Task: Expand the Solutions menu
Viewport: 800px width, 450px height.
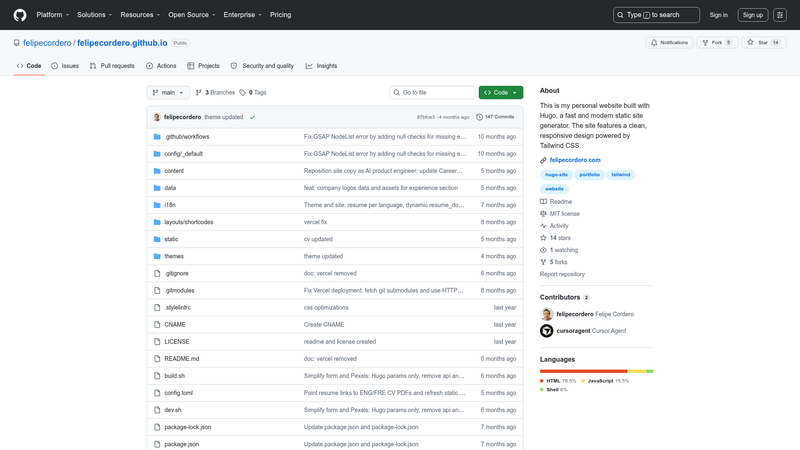Action: (x=94, y=15)
